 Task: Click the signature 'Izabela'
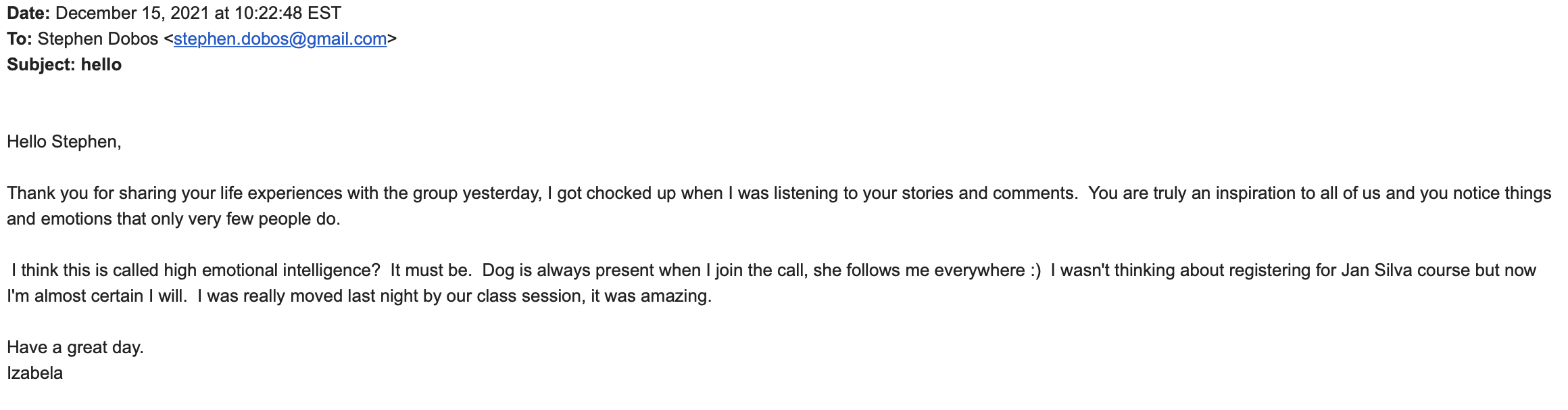(x=34, y=373)
